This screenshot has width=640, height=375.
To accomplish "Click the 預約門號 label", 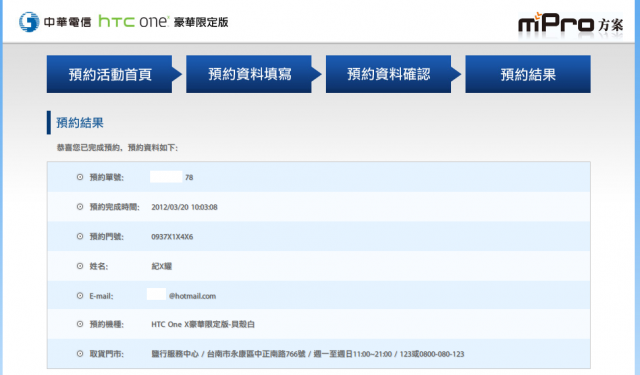I will point(107,237).
